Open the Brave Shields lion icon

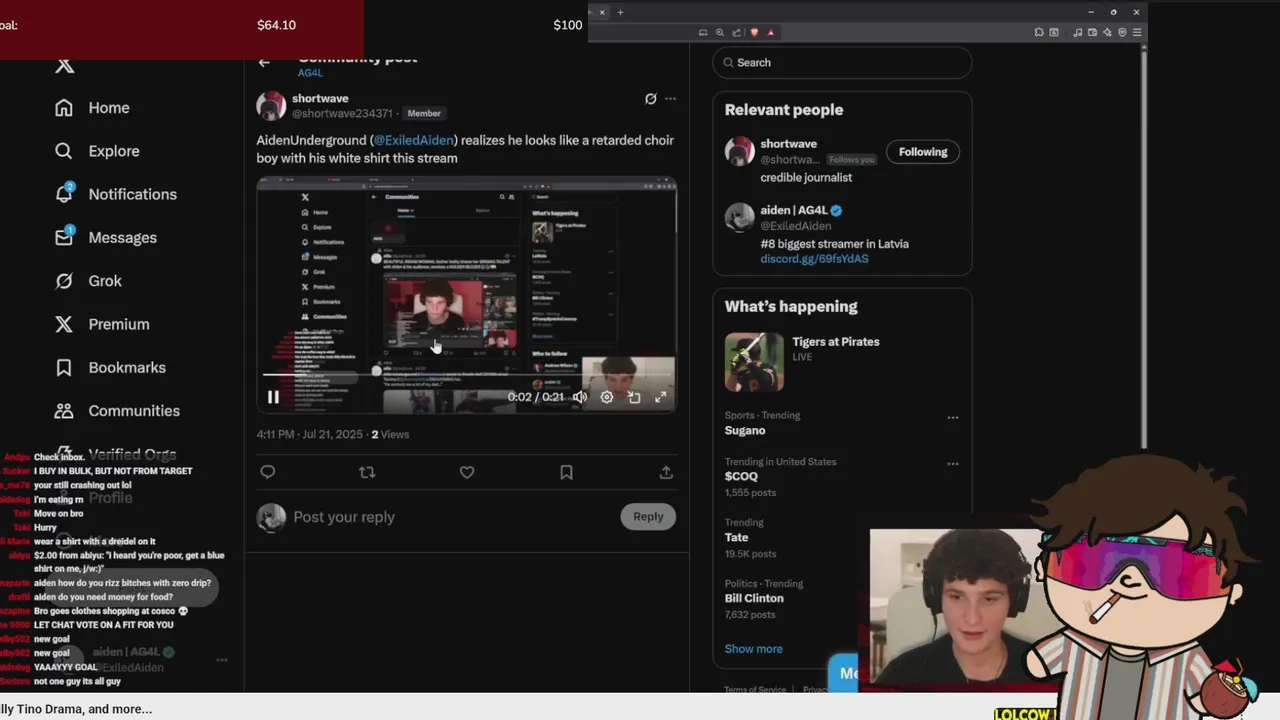pos(754,32)
